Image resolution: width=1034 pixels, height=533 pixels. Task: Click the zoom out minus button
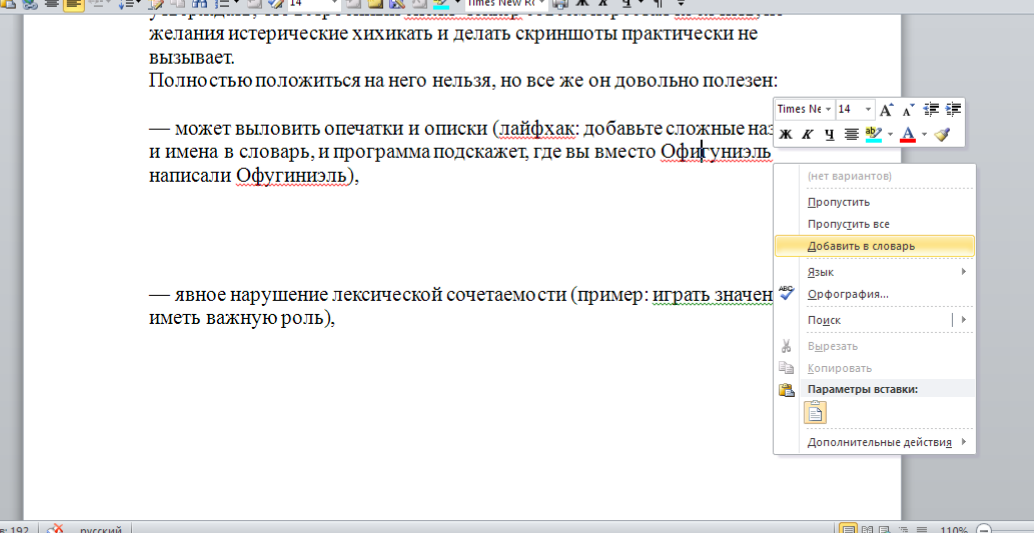pos(985,529)
